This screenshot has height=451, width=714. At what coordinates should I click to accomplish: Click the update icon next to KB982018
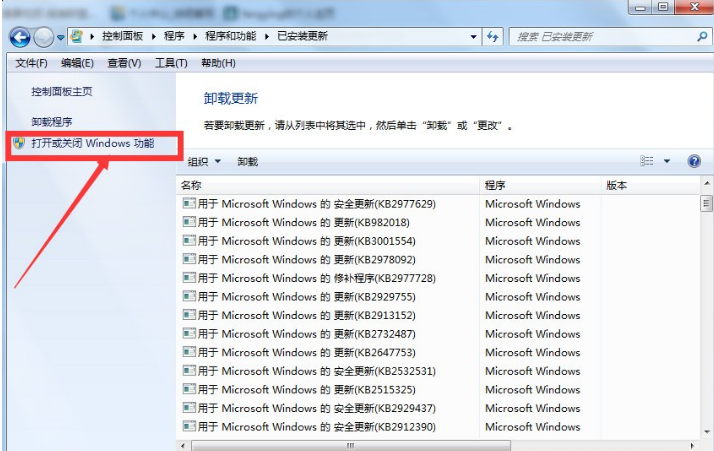click(189, 222)
